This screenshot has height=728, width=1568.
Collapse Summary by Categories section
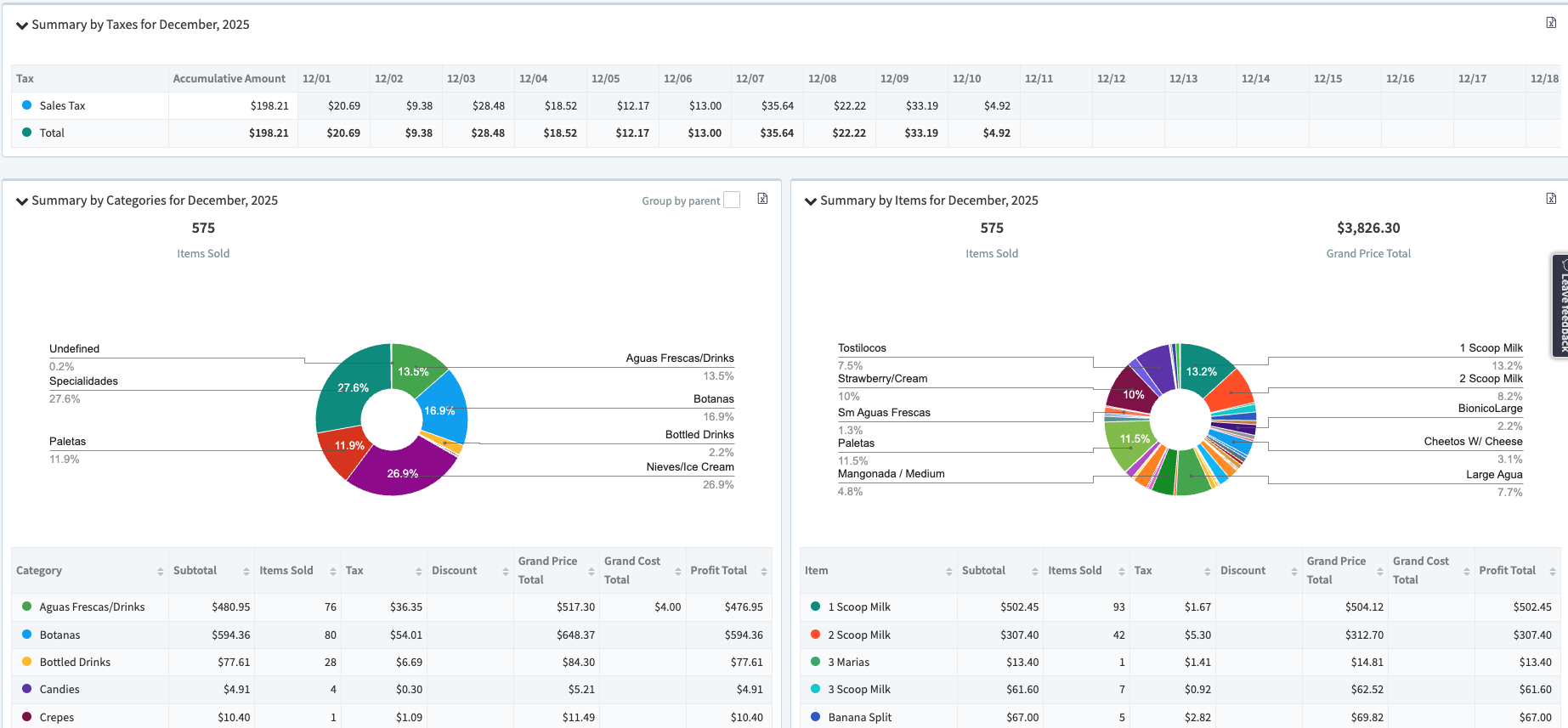point(22,201)
